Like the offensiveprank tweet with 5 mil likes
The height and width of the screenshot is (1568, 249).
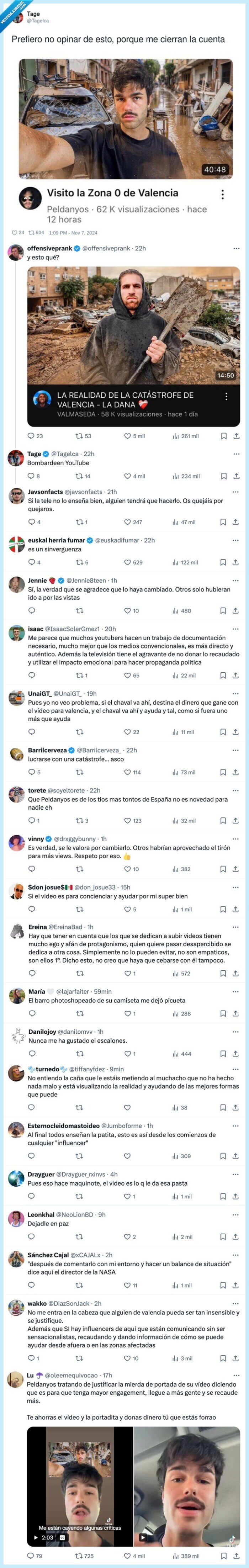pos(127,436)
